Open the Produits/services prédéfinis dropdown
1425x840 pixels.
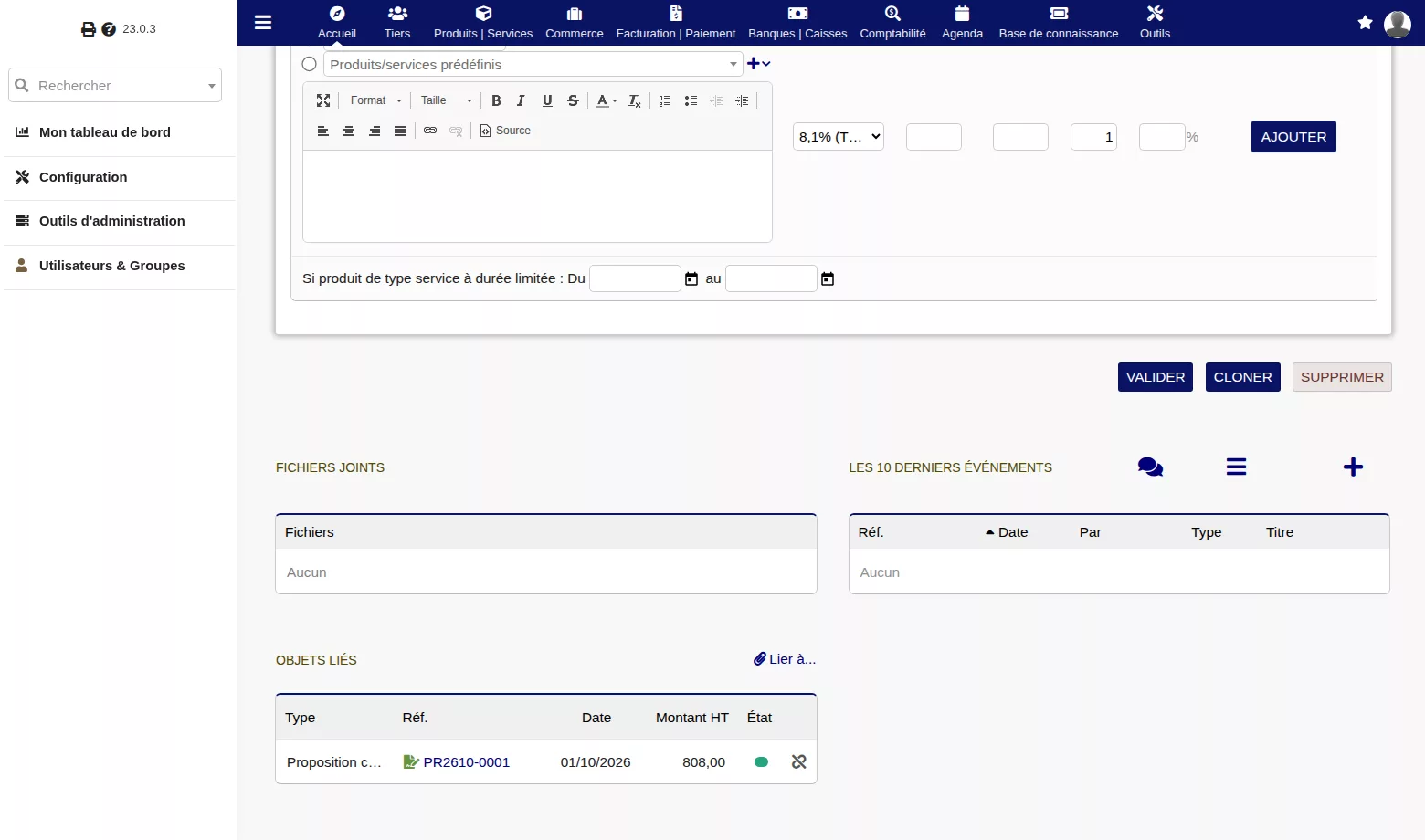coord(533,64)
